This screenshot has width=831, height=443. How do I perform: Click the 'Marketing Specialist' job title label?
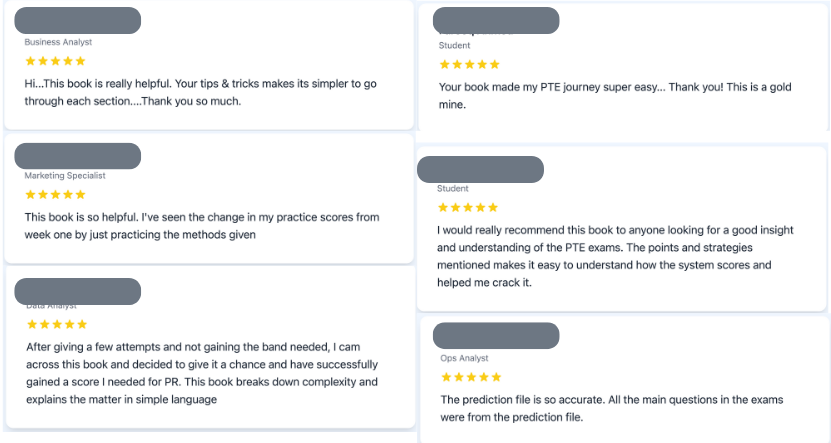(x=65, y=175)
